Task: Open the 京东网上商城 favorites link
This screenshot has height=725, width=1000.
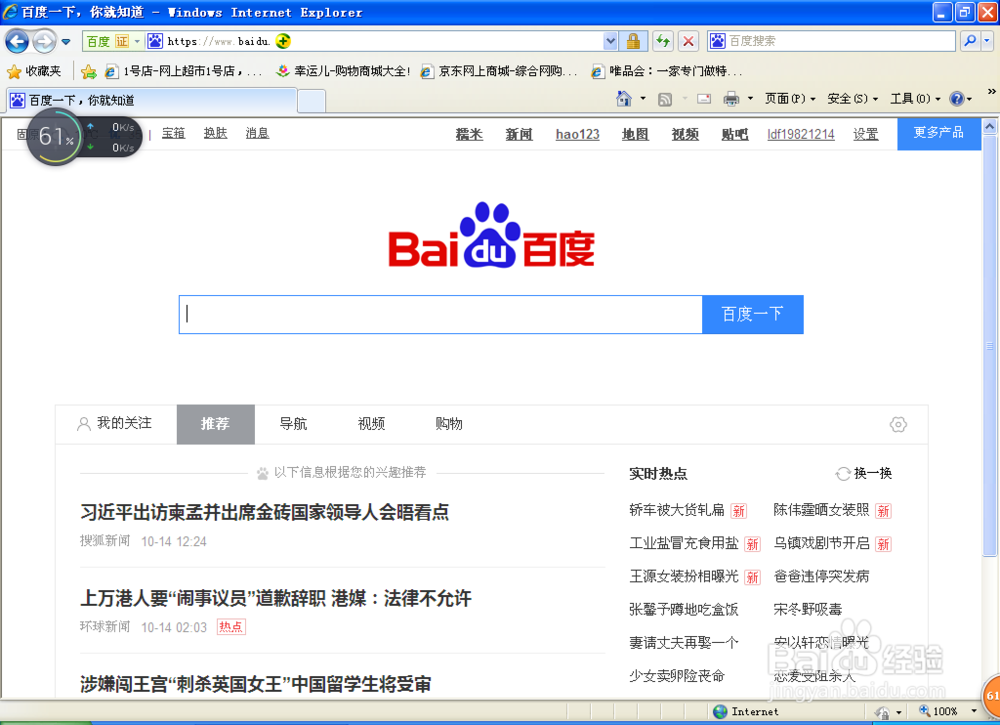Action: 498,71
